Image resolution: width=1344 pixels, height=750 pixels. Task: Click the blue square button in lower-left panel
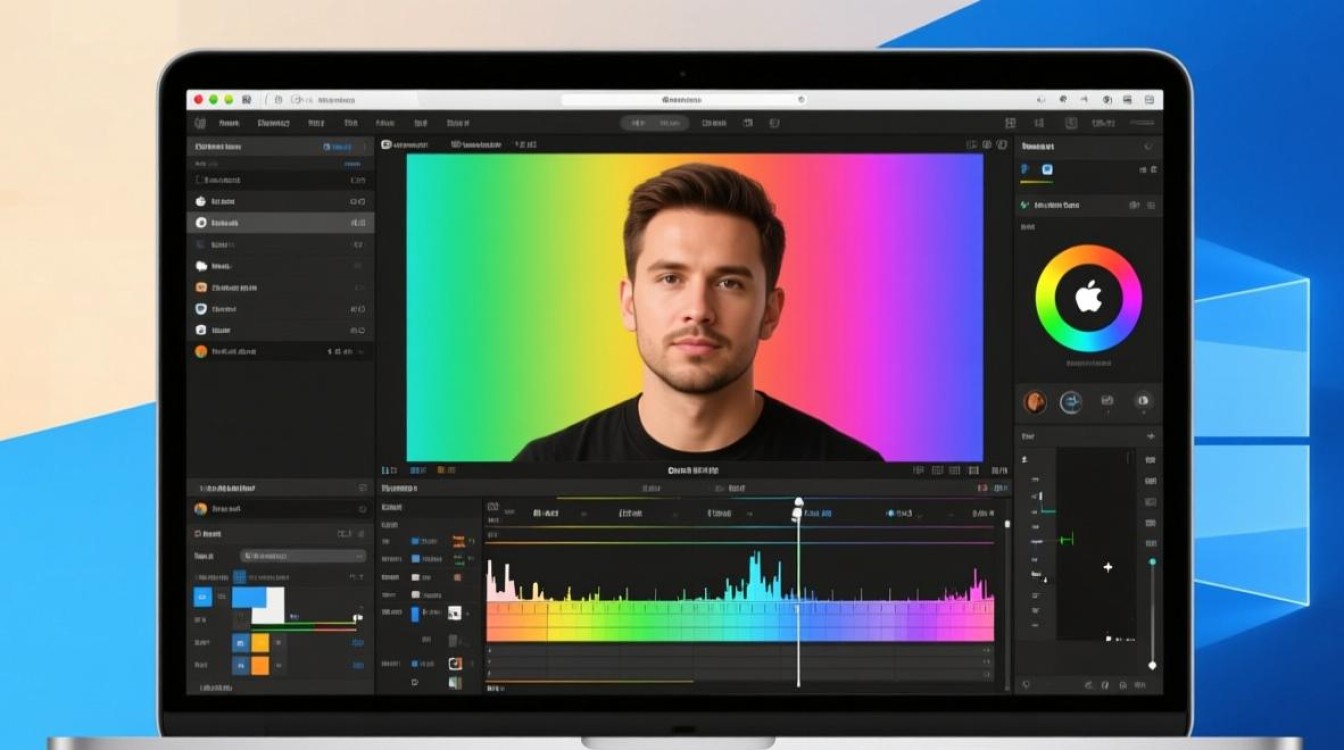coord(203,597)
